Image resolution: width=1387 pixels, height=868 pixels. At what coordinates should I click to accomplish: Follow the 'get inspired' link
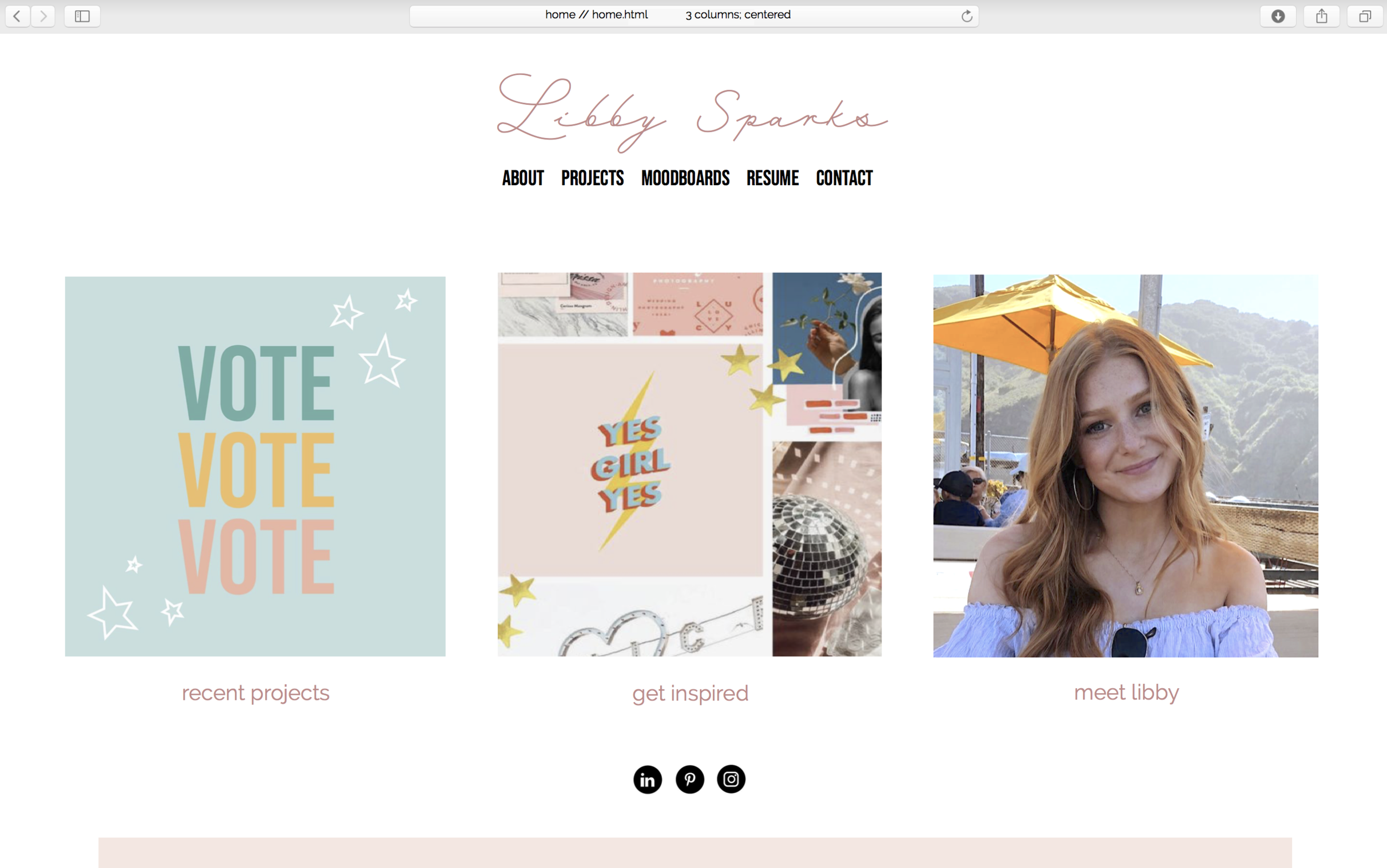(690, 694)
